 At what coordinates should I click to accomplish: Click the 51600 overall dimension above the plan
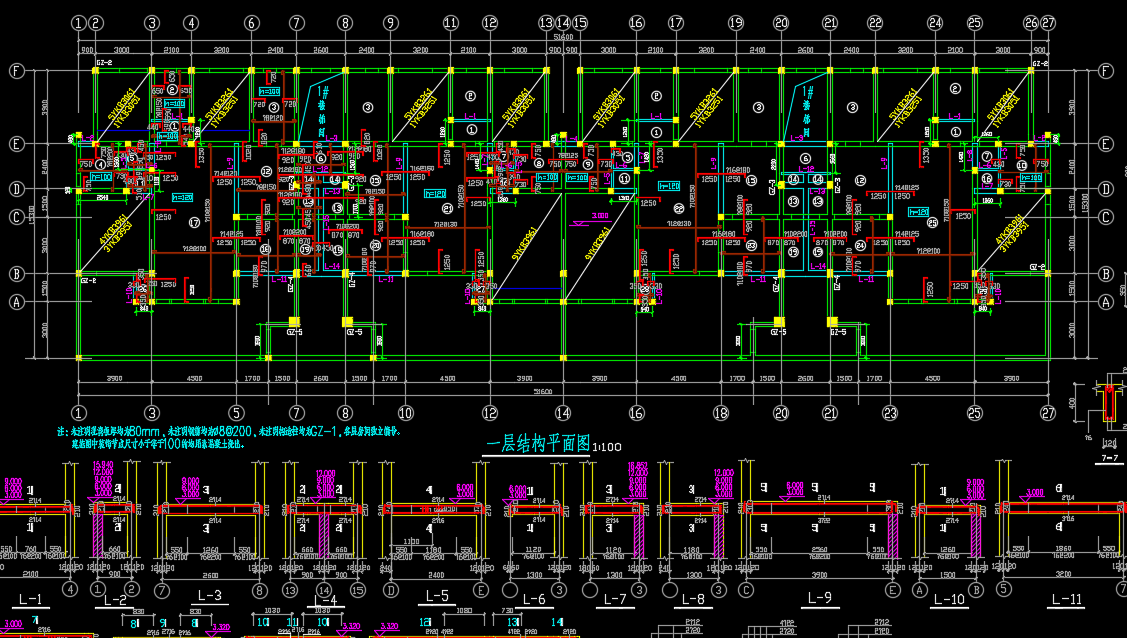[564, 37]
